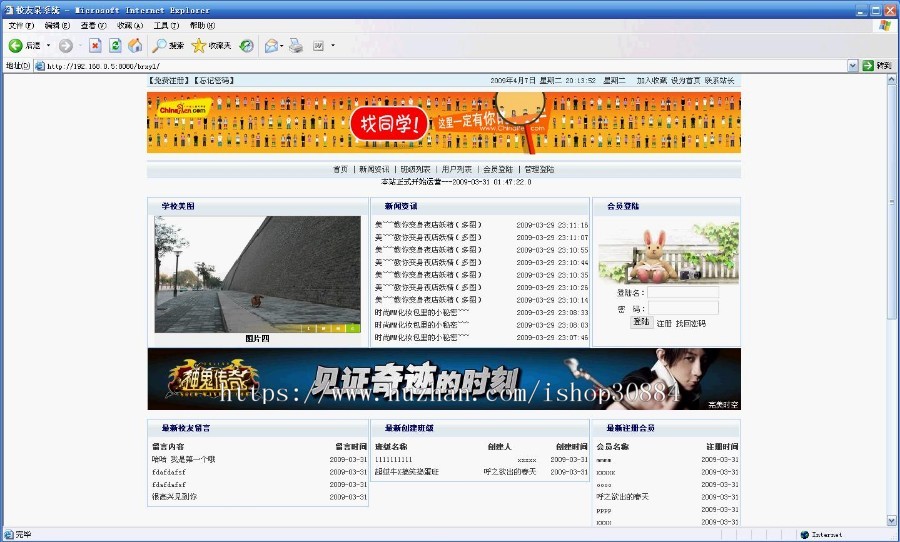Open 新闻资讯 in site navigation
The width and height of the screenshot is (900, 542).
[374, 169]
